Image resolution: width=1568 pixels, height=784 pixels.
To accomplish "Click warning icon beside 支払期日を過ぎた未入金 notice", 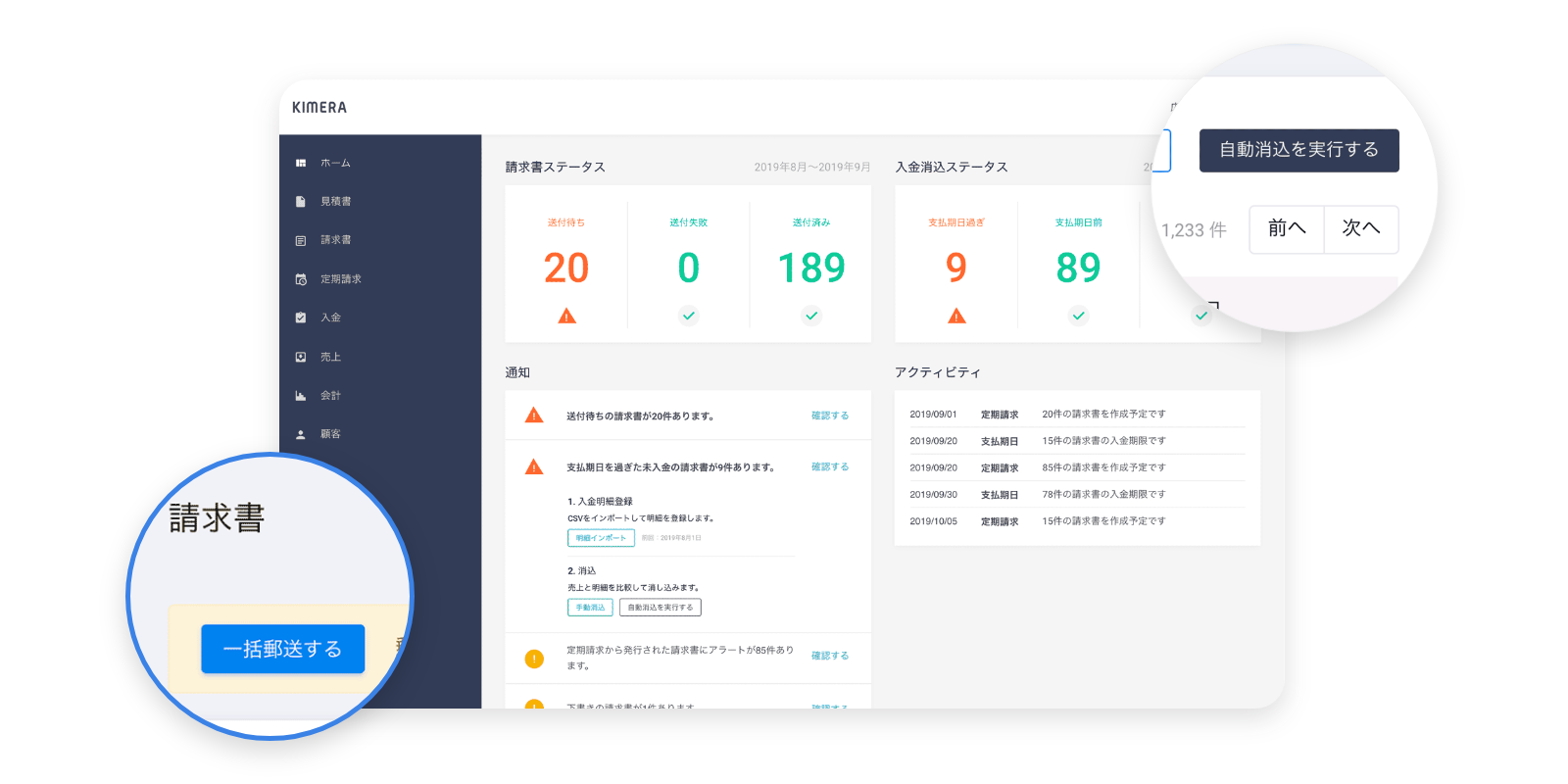I will coord(534,467).
